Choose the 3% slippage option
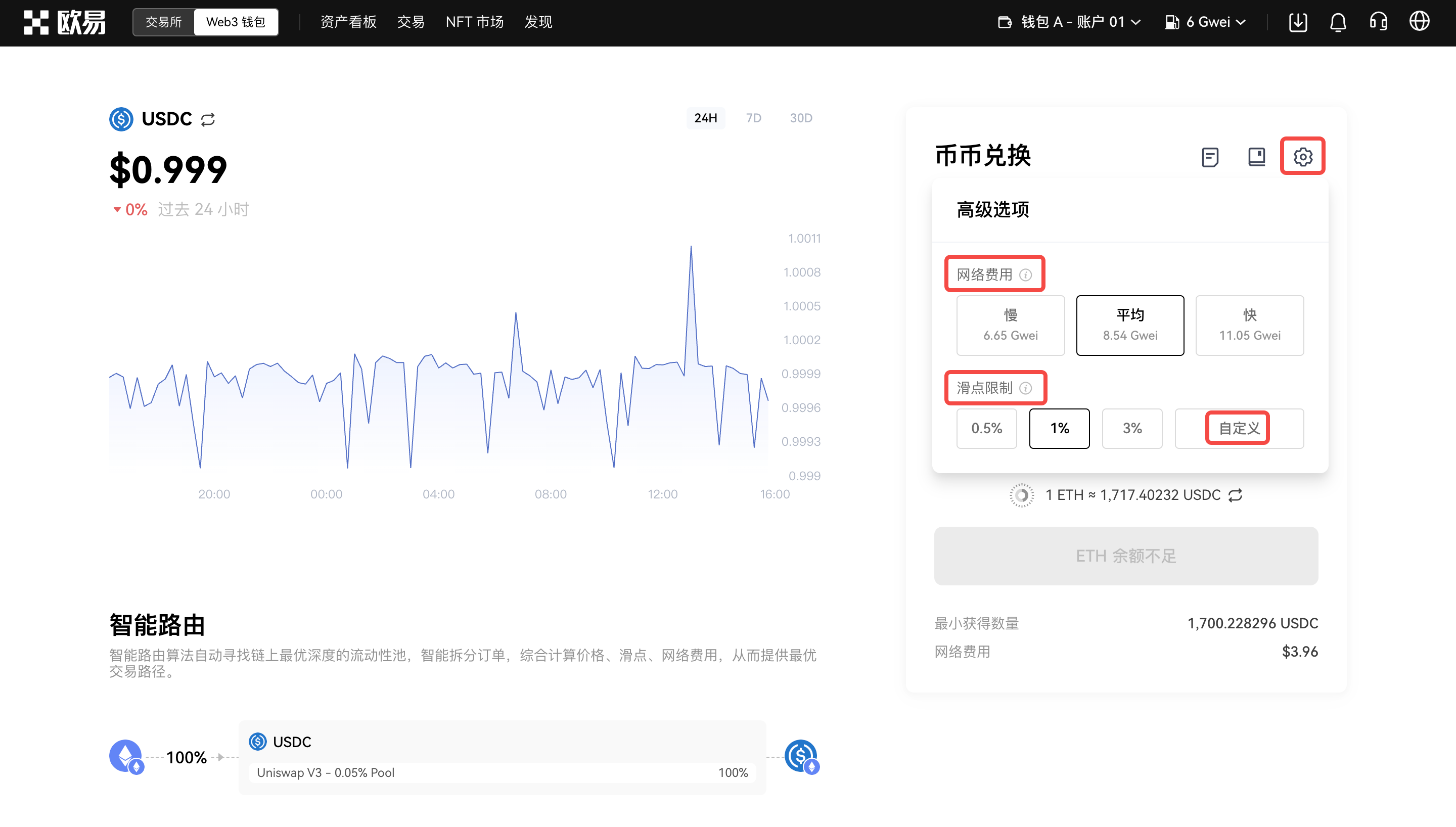 click(x=1132, y=428)
